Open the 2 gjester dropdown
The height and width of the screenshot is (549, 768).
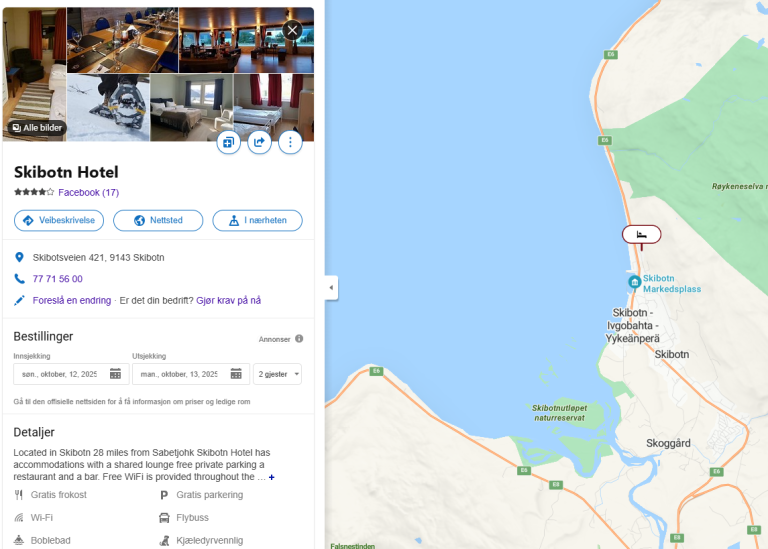277,374
